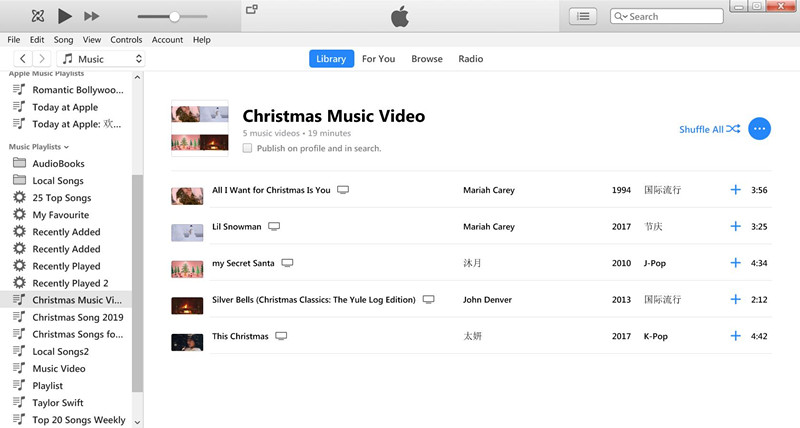Open the Song menu
The image size is (800, 428).
(63, 40)
